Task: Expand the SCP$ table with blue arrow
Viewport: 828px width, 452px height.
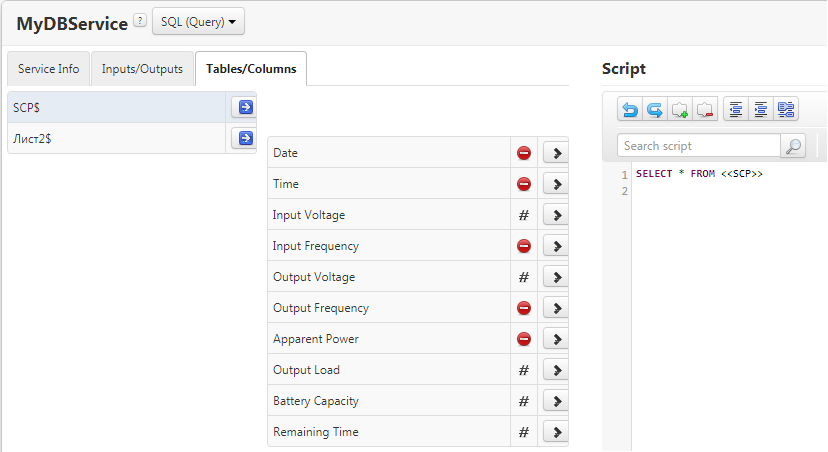Action: point(243,107)
